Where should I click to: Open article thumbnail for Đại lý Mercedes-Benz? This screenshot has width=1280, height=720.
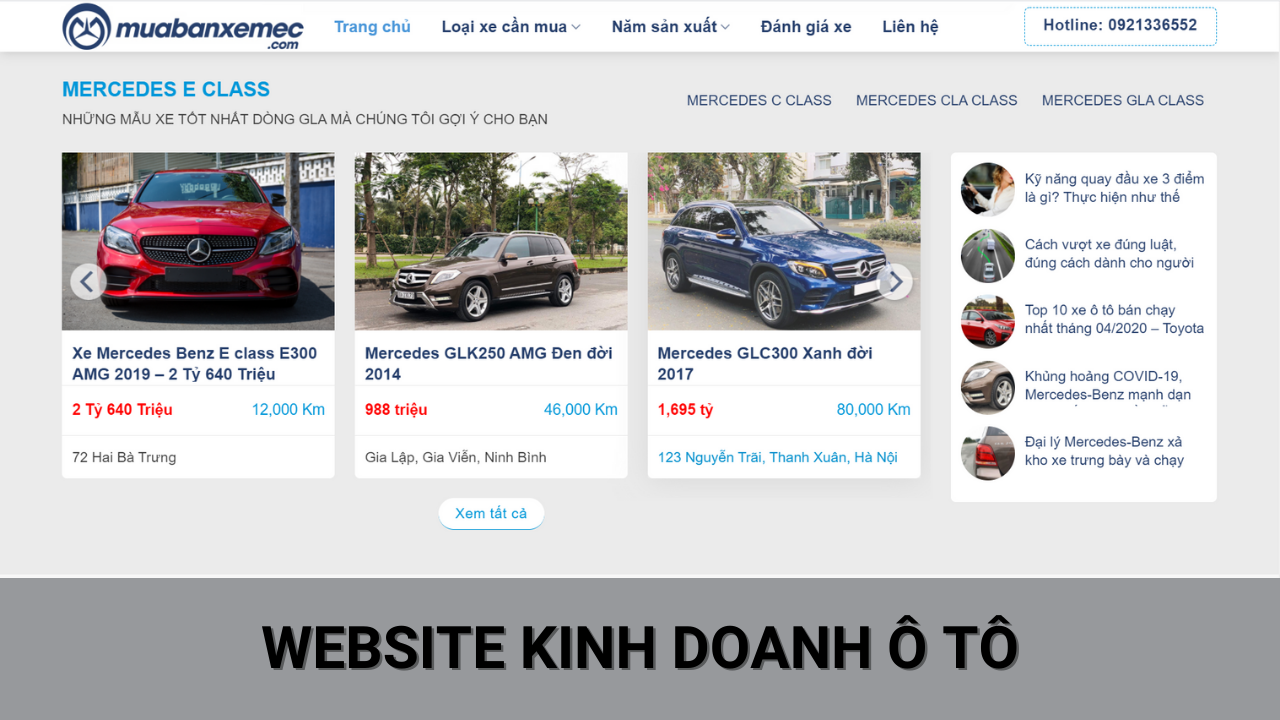click(988, 453)
